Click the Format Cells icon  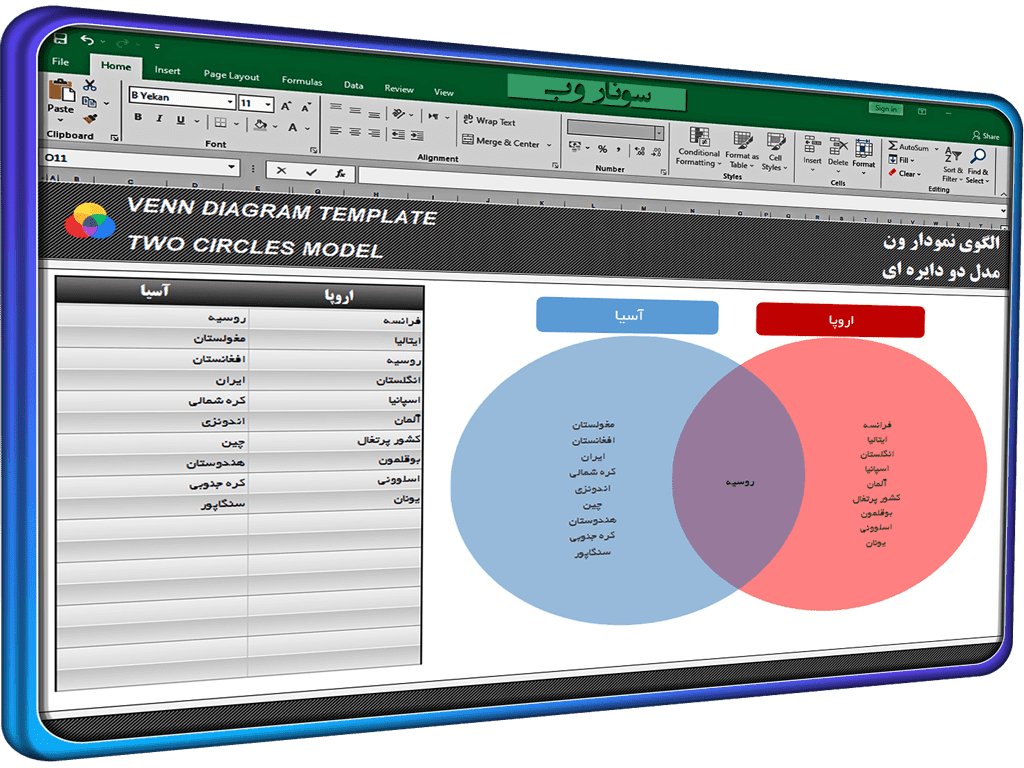pos(863,148)
